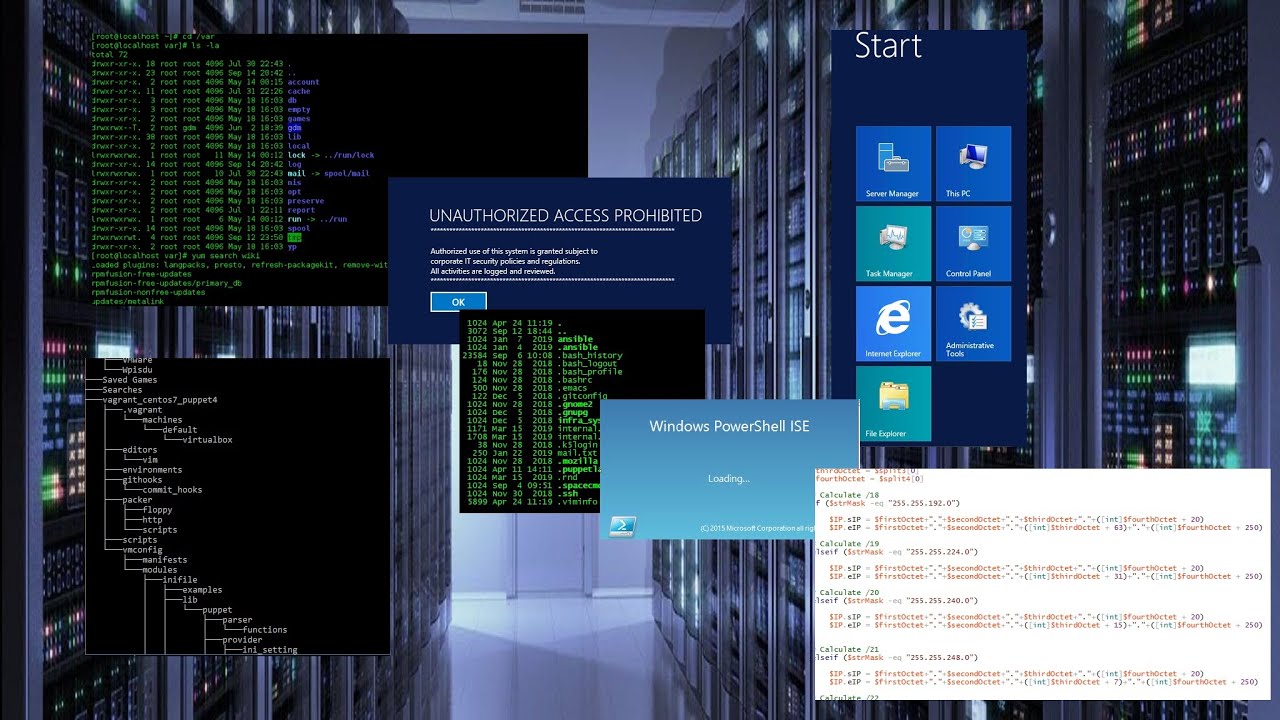The width and height of the screenshot is (1280, 720).
Task: Select the 'editors' tree node
Action: pyautogui.click(x=140, y=450)
